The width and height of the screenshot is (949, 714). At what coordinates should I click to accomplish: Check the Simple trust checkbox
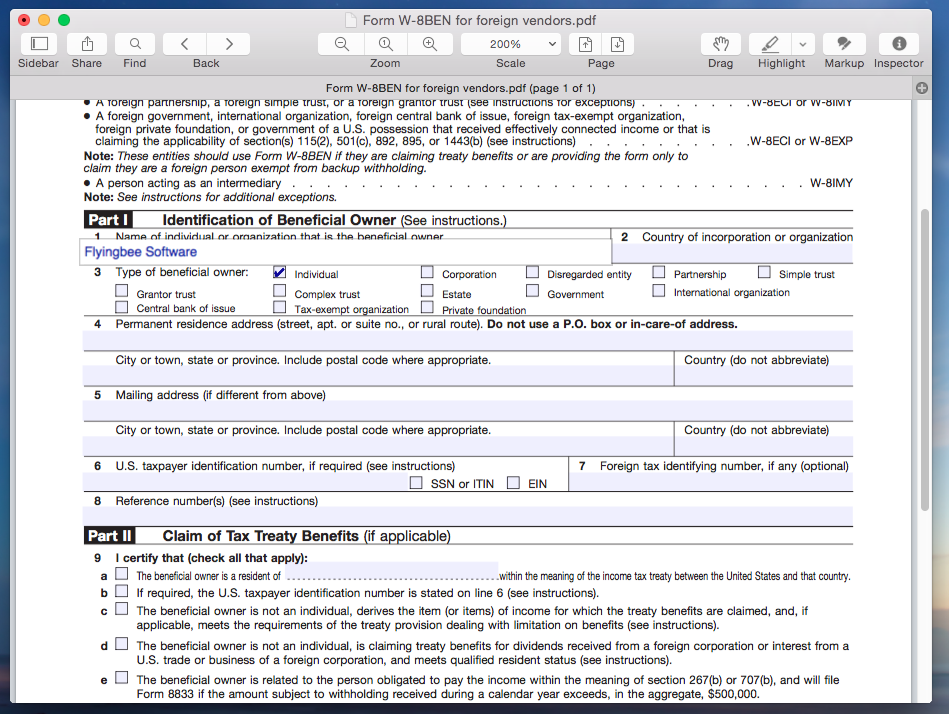pyautogui.click(x=764, y=272)
